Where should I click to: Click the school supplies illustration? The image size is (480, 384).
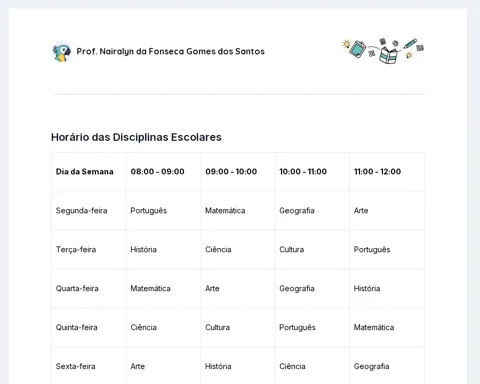(383, 51)
